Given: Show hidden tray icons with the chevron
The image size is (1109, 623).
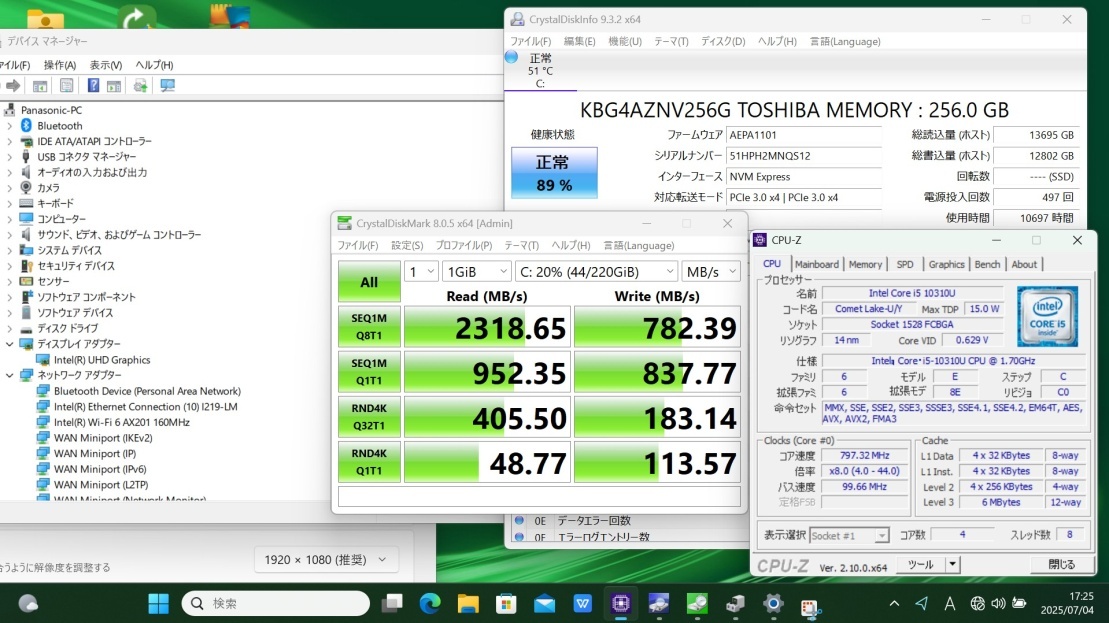Looking at the screenshot, I should 894,603.
